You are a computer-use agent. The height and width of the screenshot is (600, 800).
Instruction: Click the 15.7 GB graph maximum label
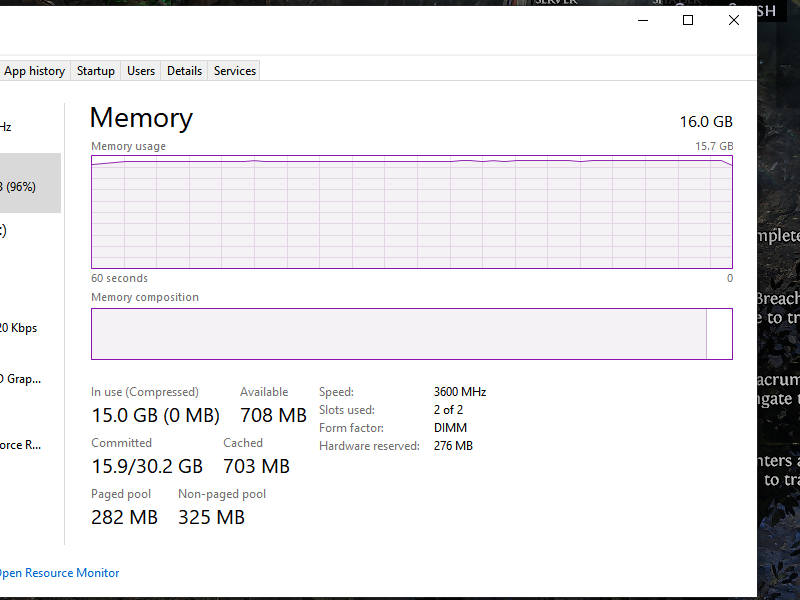coord(714,146)
